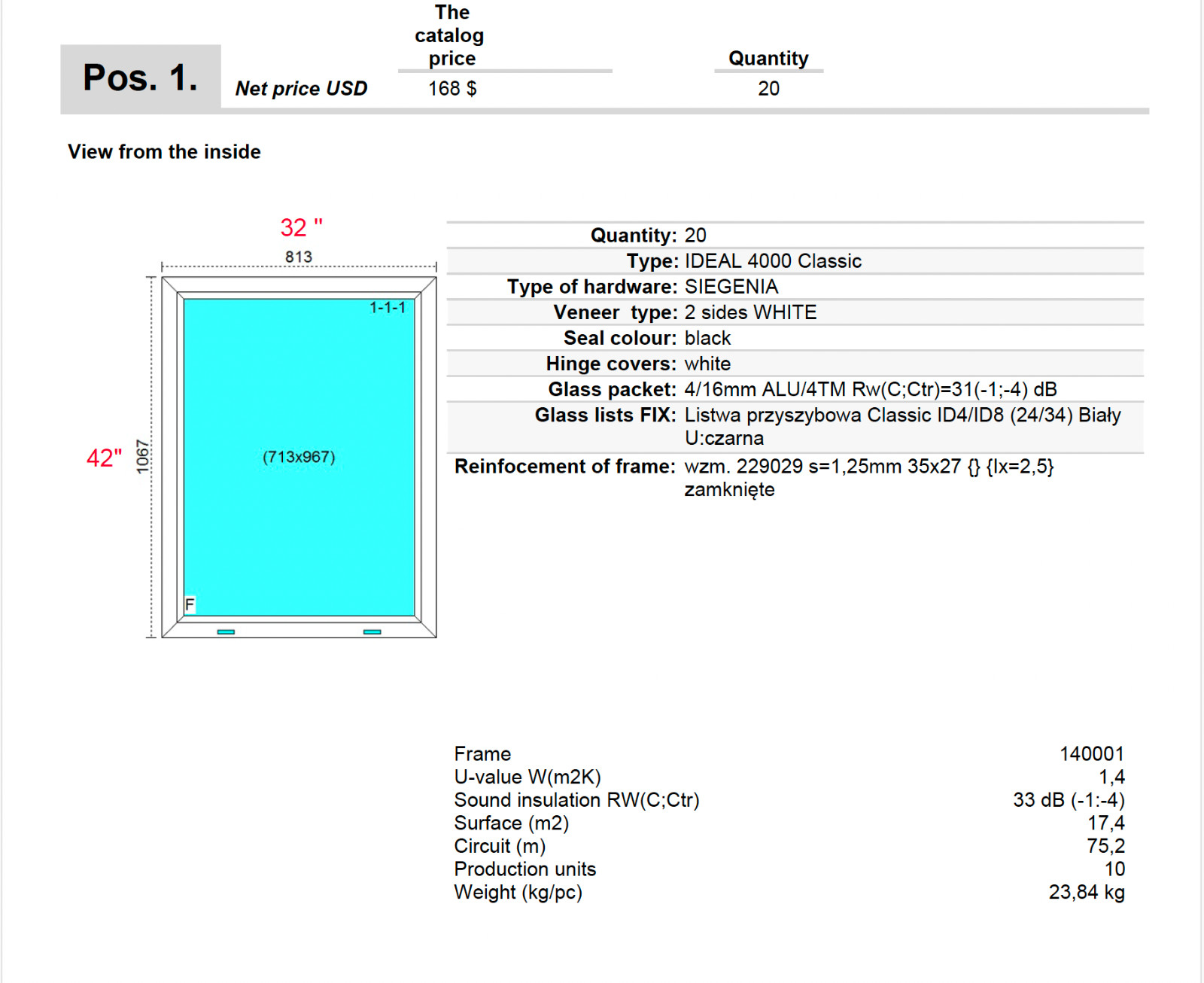Click the Quantity value 20
The width and height of the screenshot is (1204, 983).
[768, 88]
